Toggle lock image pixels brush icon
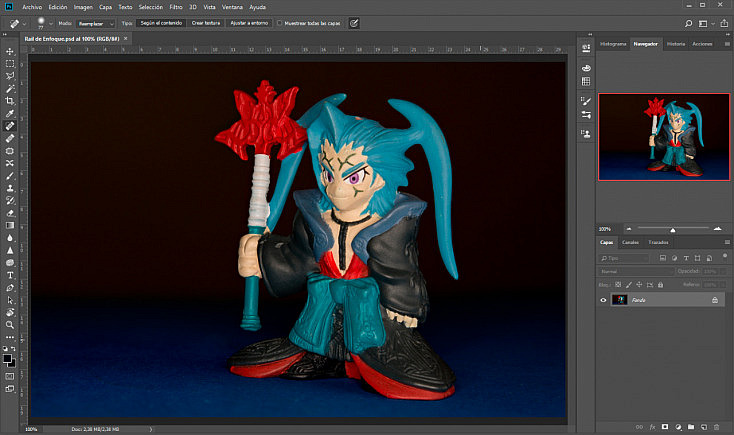 [x=629, y=285]
